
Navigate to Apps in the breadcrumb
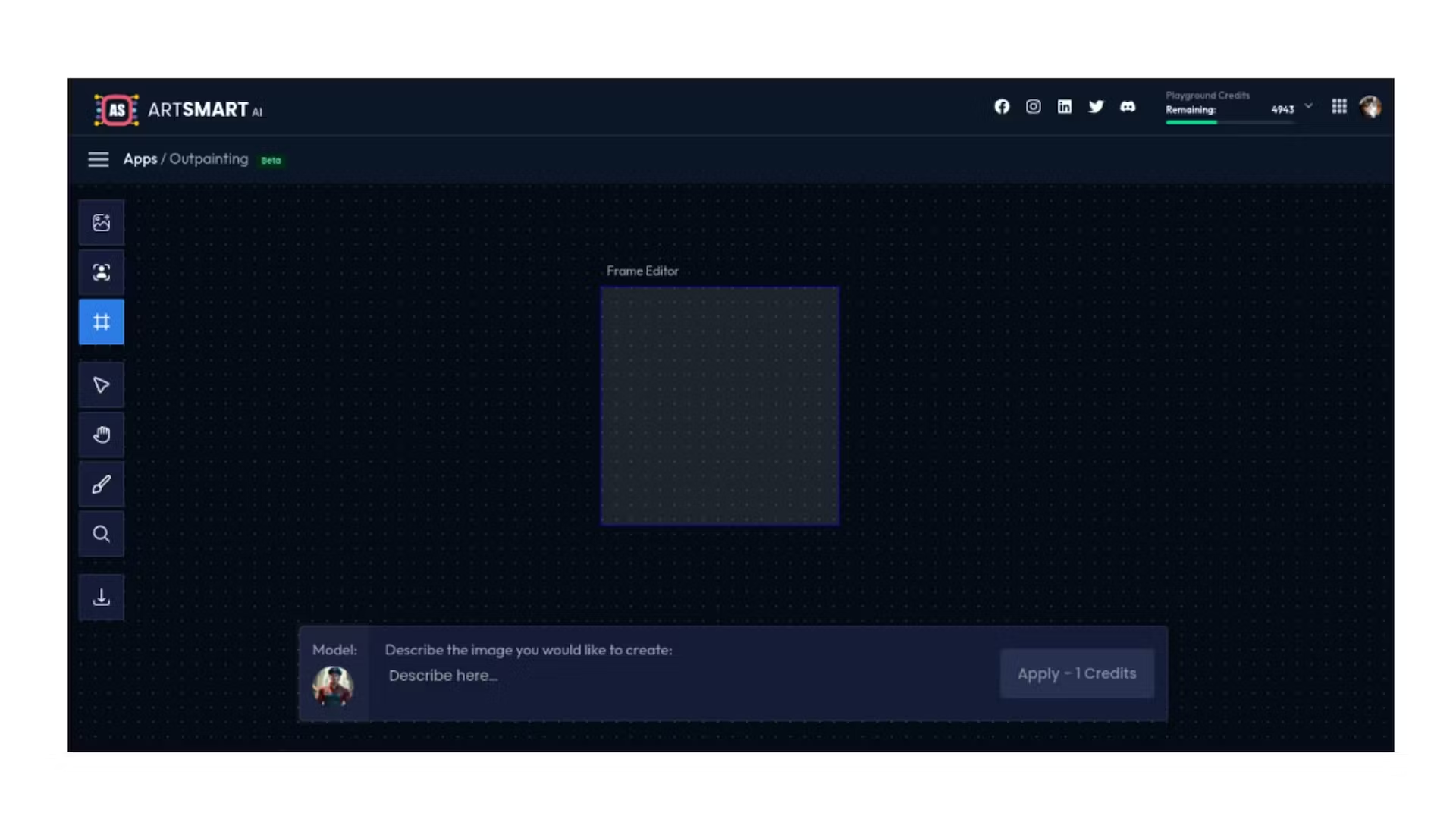(140, 159)
